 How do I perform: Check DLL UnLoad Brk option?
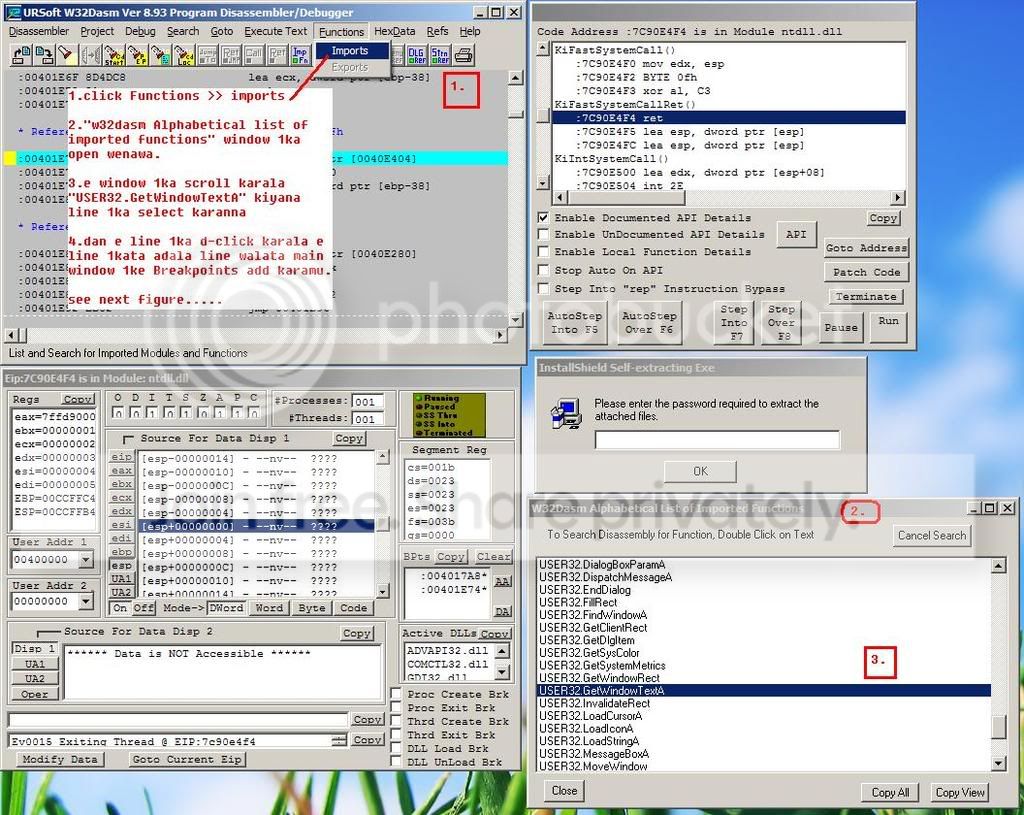click(x=396, y=761)
